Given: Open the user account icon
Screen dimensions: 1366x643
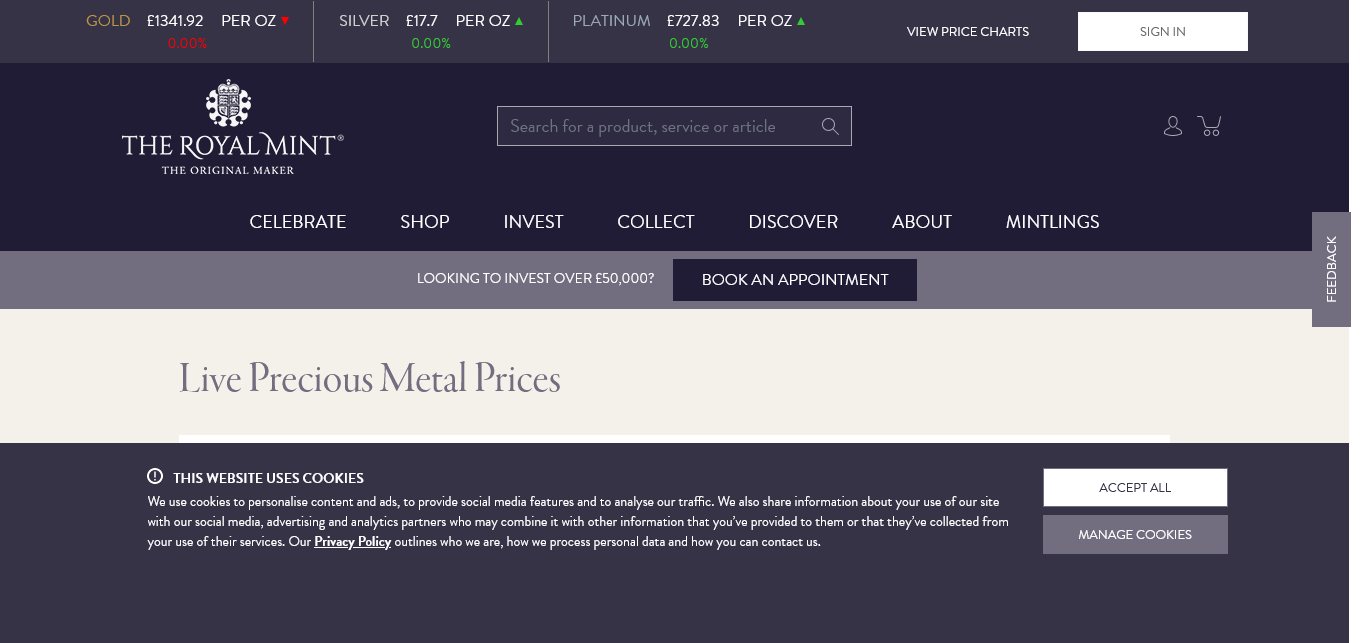Looking at the screenshot, I should [x=1173, y=126].
